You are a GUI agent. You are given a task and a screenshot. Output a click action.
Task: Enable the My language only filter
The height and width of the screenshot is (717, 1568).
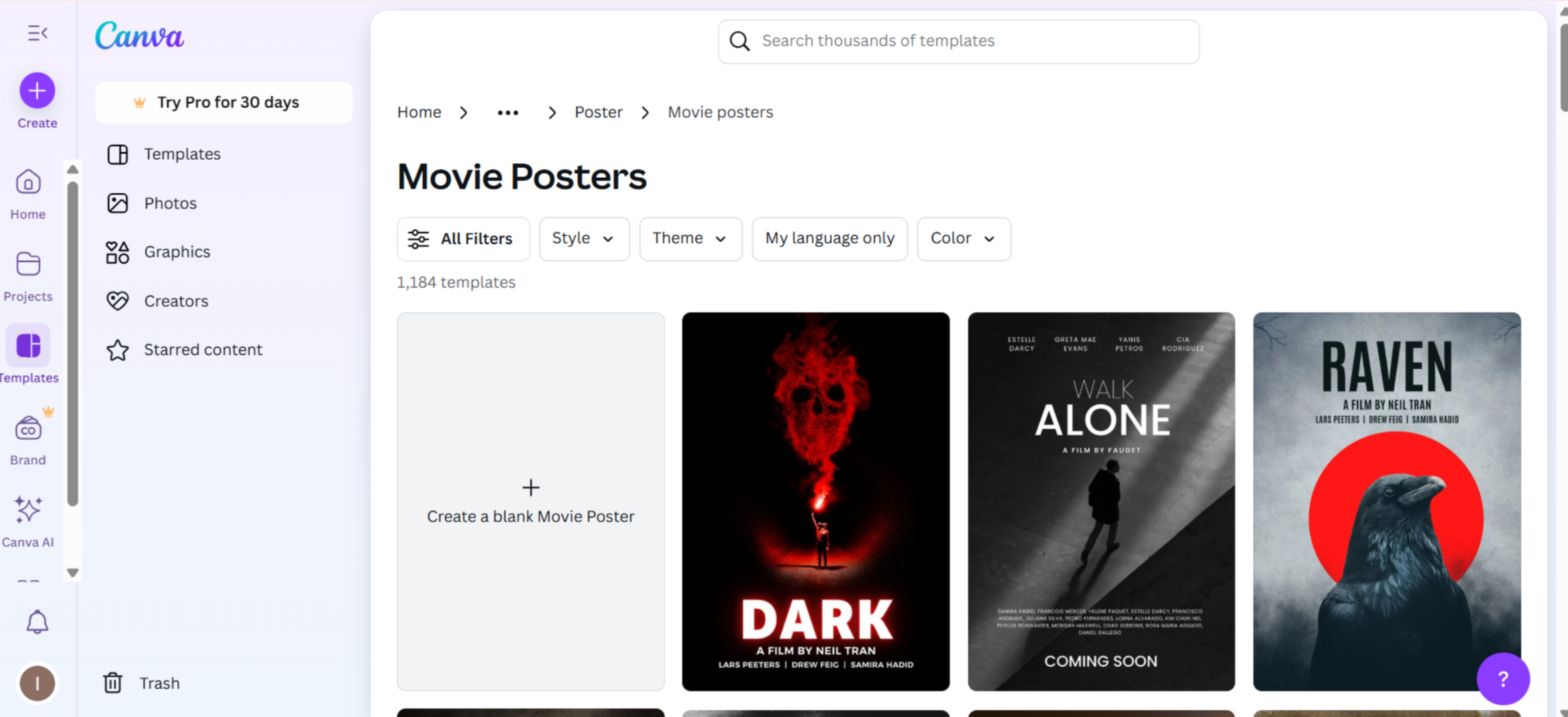click(829, 238)
